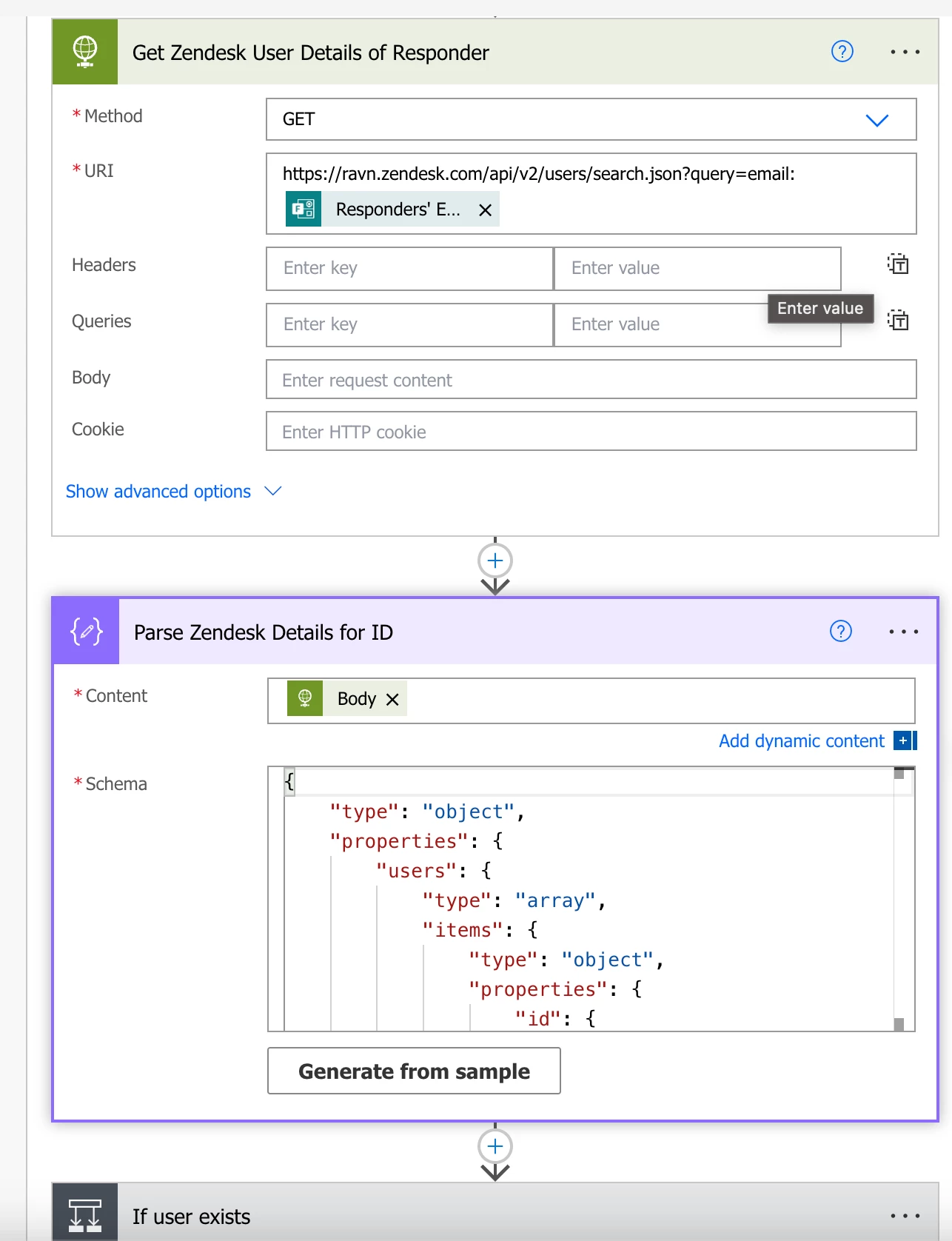This screenshot has width=952, height=1241.
Task: Click the Forms icon on Responders' Email token
Action: pyautogui.click(x=304, y=209)
